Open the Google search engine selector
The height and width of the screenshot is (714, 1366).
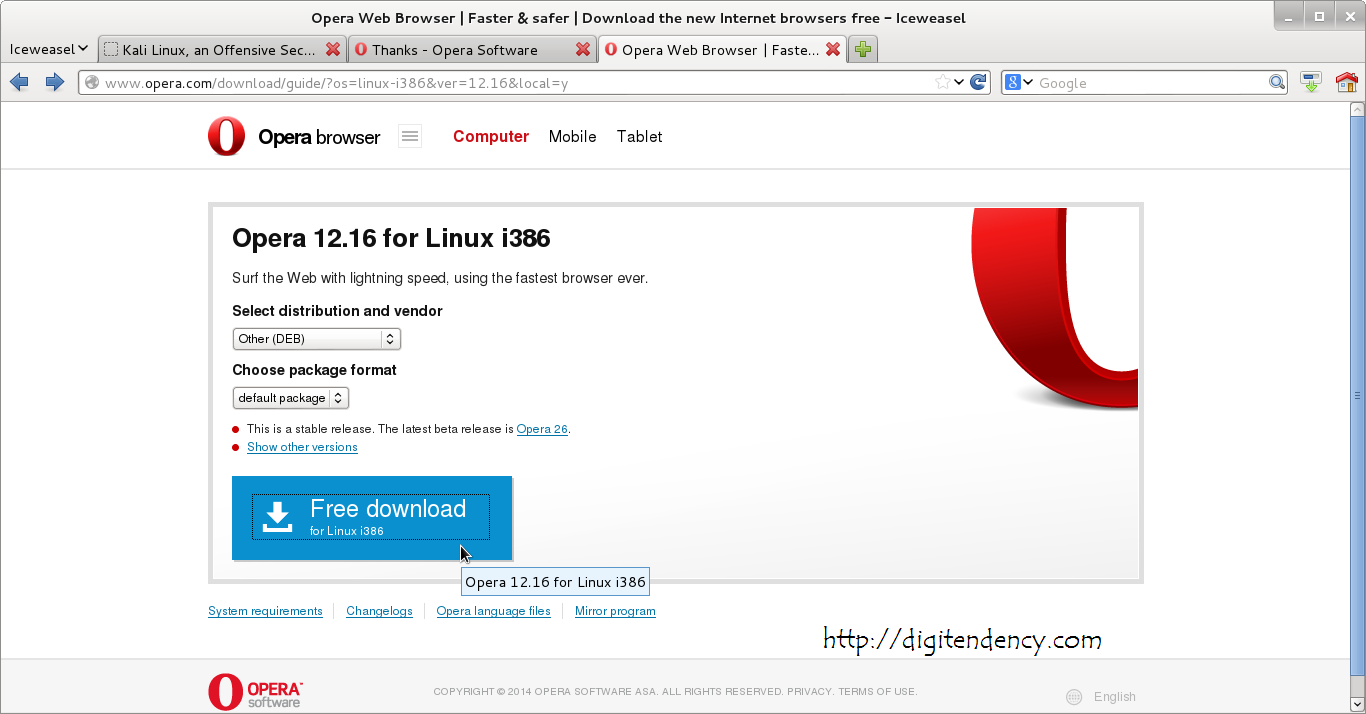pos(1018,82)
